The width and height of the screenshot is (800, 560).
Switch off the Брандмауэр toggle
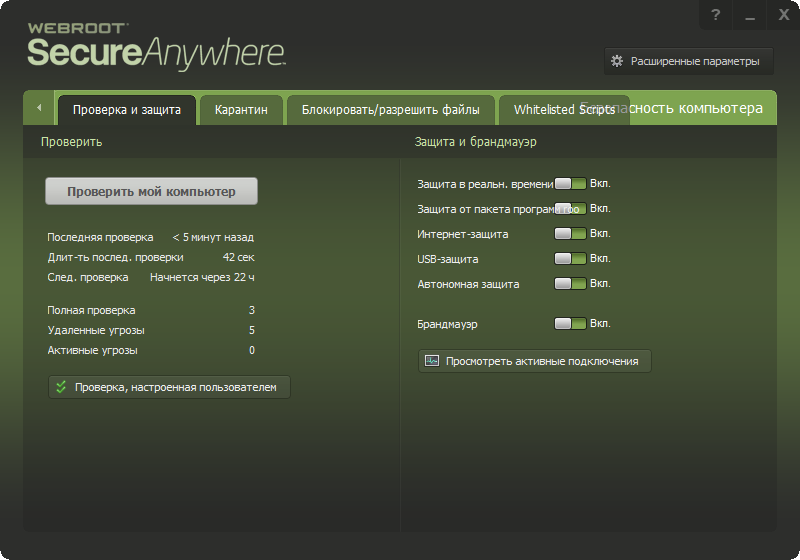570,323
